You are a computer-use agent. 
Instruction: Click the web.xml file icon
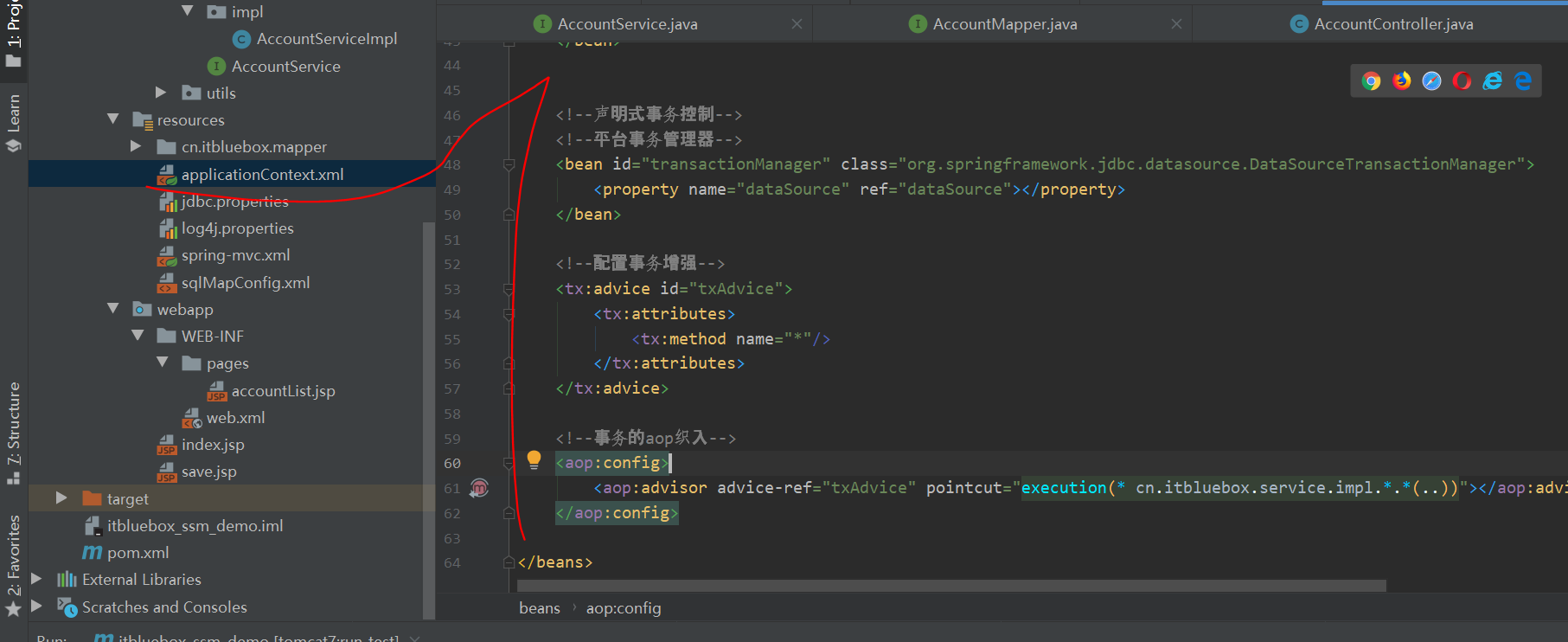point(192,418)
